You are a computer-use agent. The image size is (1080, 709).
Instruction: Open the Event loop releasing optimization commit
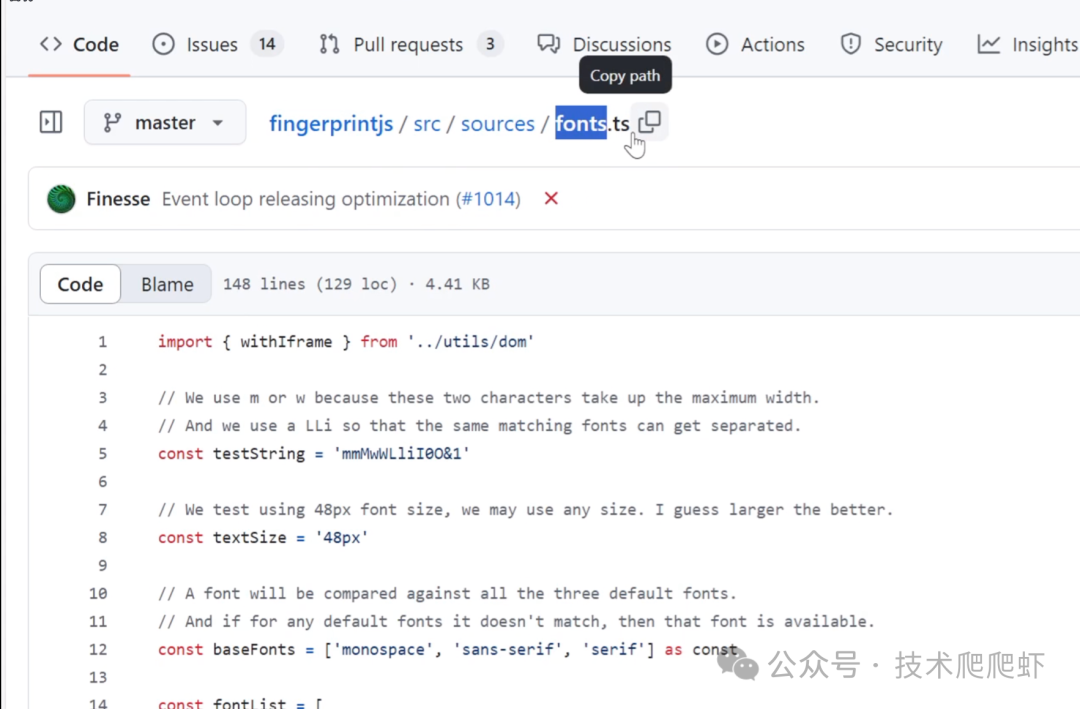pos(305,199)
